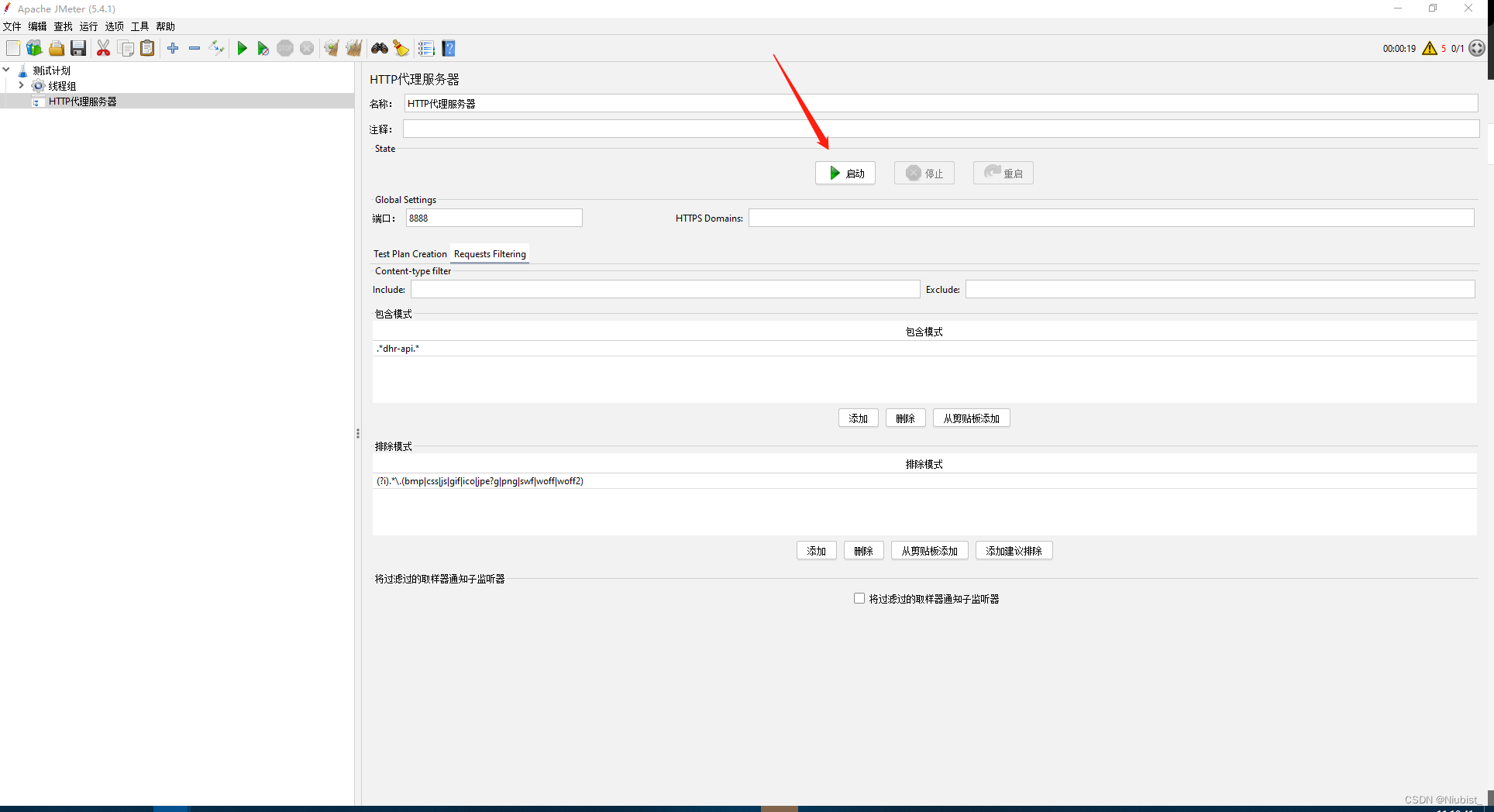Click the Exclude content-type field
The height and width of the screenshot is (812, 1494).
tap(1220, 289)
